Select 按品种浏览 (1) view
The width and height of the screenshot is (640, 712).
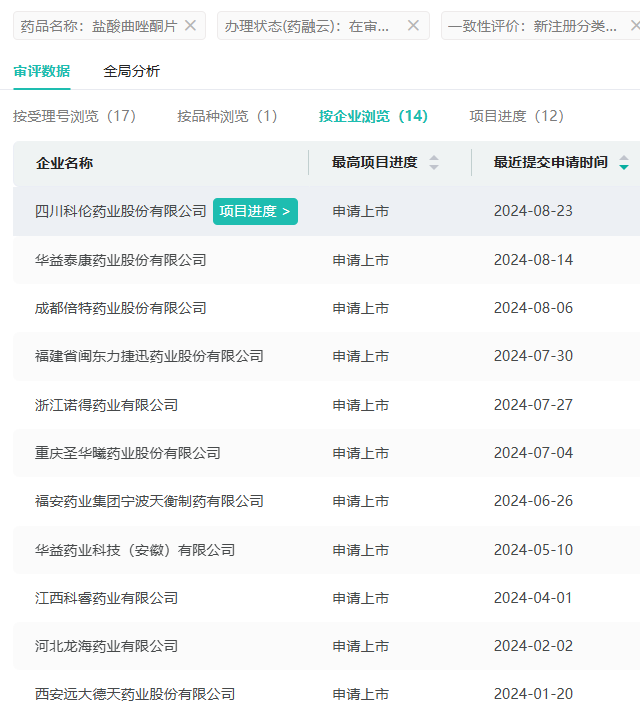(227, 116)
